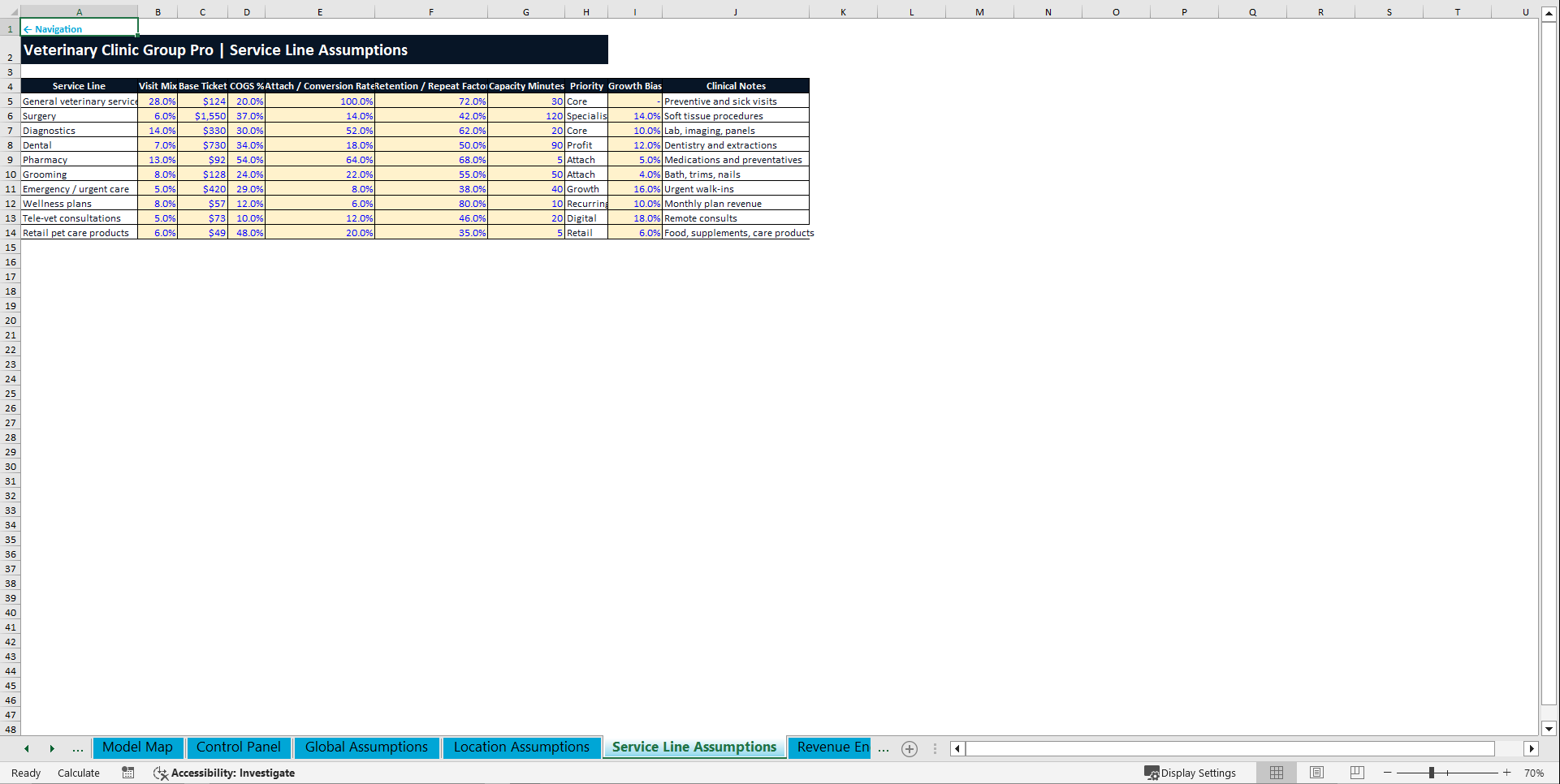Select Wellness plans Recurring priority cell
The width and height of the screenshot is (1560, 784).
(586, 204)
